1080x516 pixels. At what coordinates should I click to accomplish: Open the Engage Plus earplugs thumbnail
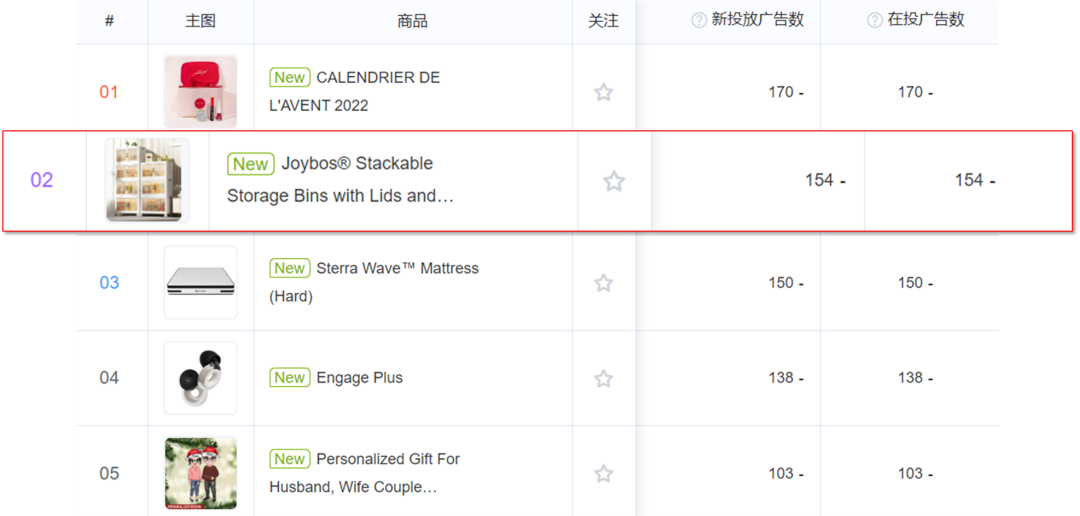(200, 378)
